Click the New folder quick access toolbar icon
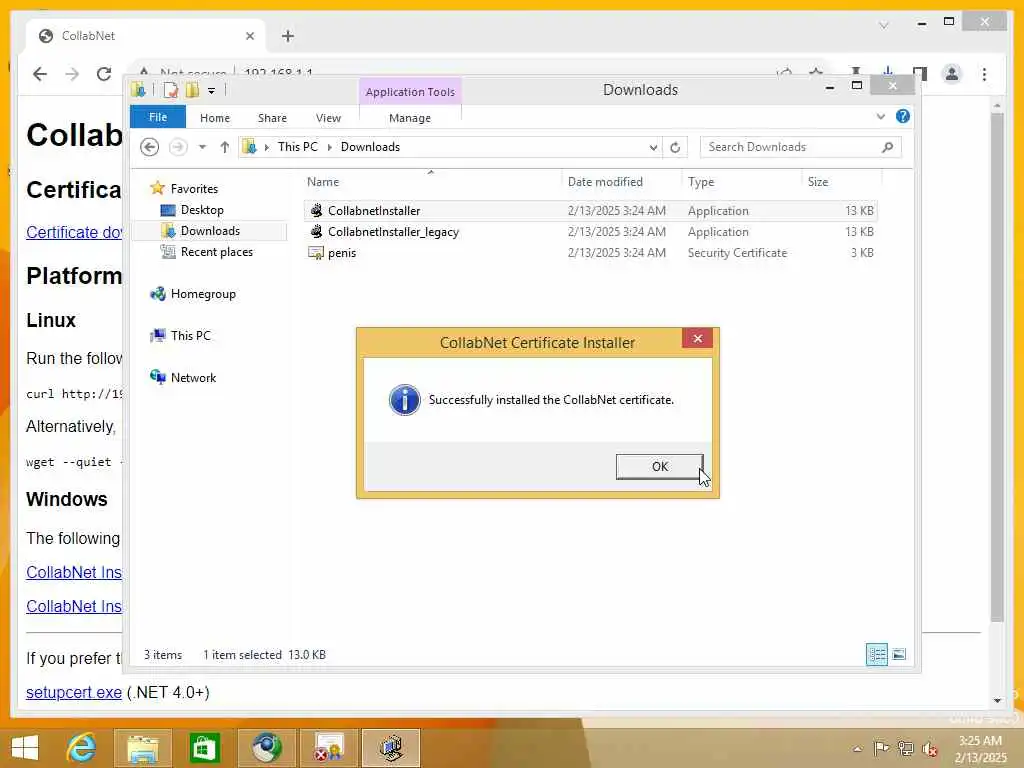This screenshot has width=1024, height=768. pos(193,90)
